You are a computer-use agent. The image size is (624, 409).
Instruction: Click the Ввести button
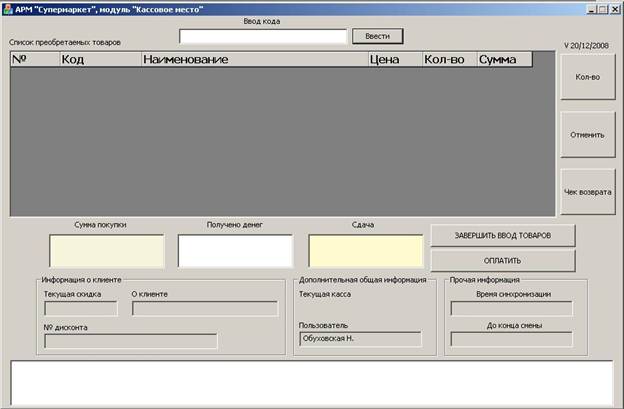coord(377,36)
